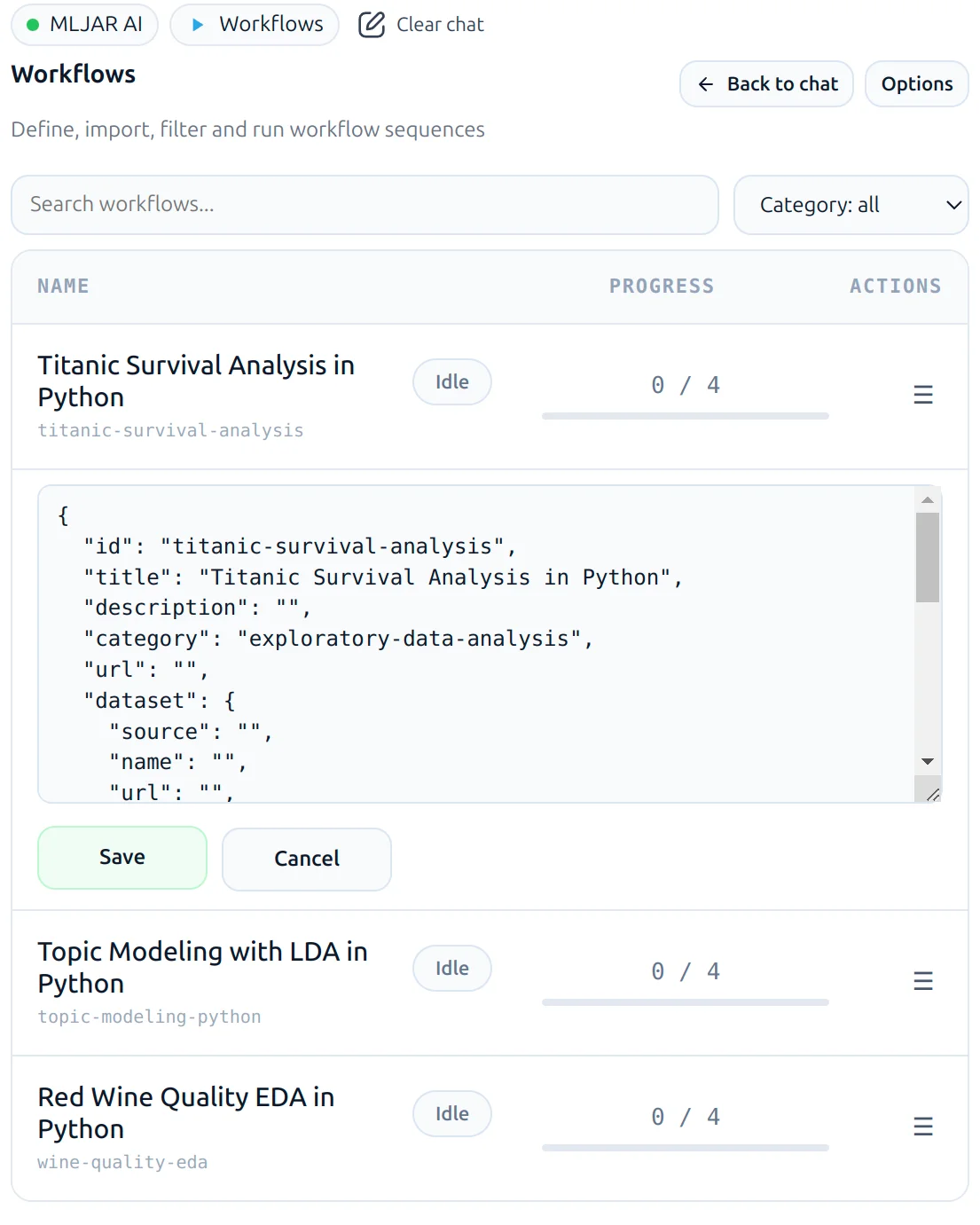Open the actions menu for Titanic Survival Analysis
This screenshot has height=1225, width=980.
[923, 395]
